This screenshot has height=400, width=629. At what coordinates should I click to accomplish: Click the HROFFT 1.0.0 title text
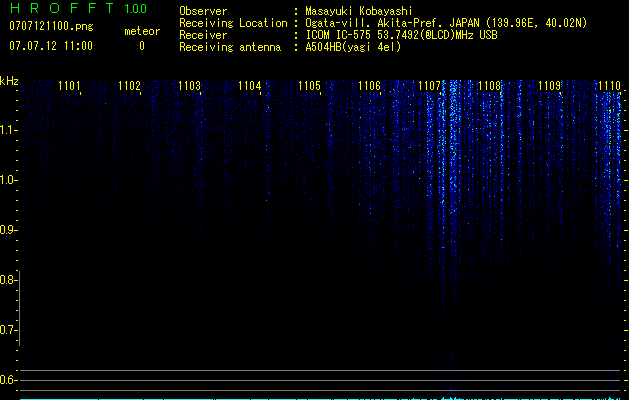click(78, 8)
